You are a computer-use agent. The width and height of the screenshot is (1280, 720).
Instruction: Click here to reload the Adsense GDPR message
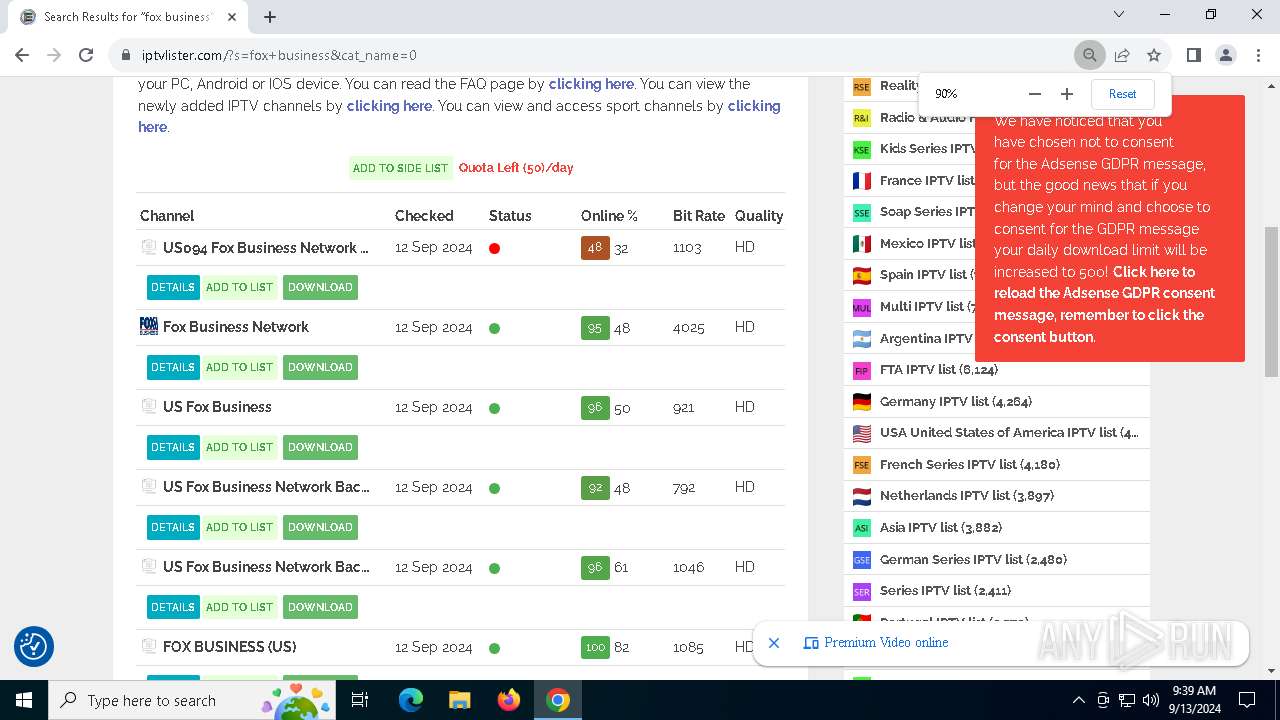pyautogui.click(x=1104, y=304)
